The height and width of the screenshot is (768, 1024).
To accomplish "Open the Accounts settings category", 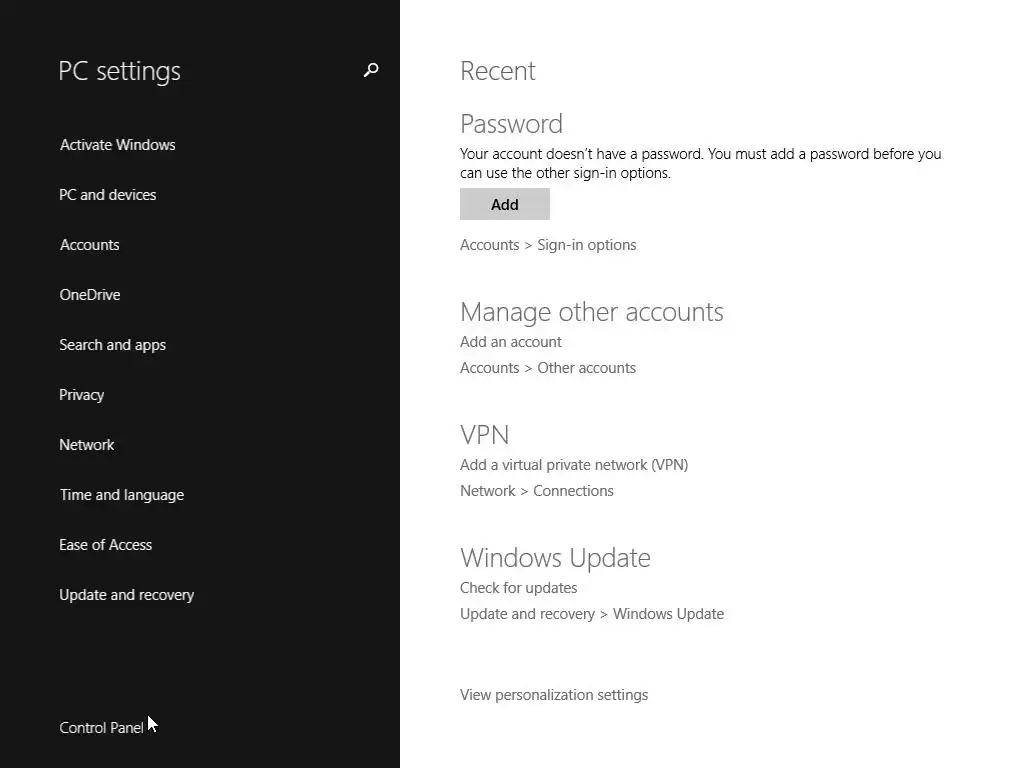I will click(x=89, y=245).
